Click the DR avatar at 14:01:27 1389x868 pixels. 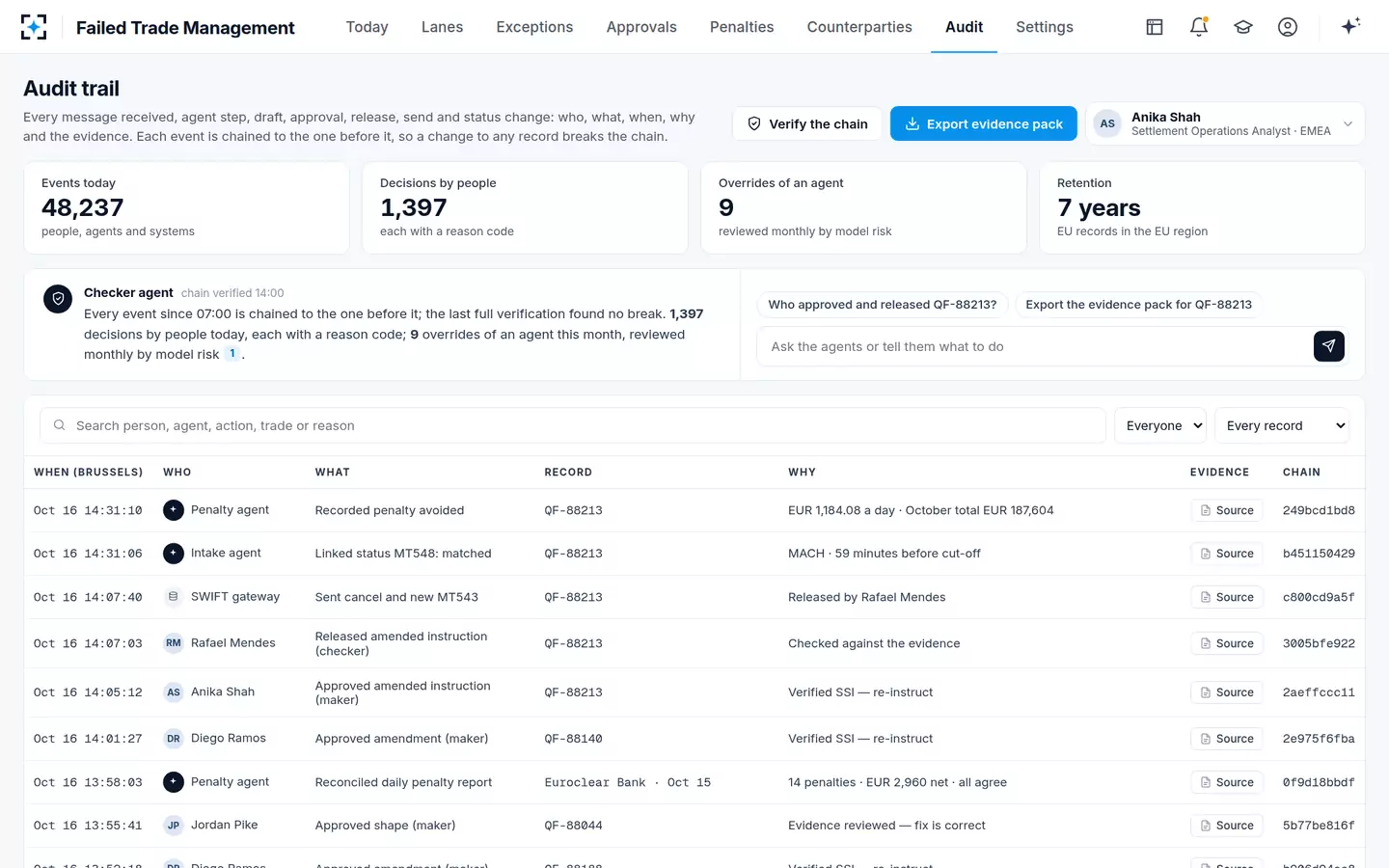[x=174, y=739]
